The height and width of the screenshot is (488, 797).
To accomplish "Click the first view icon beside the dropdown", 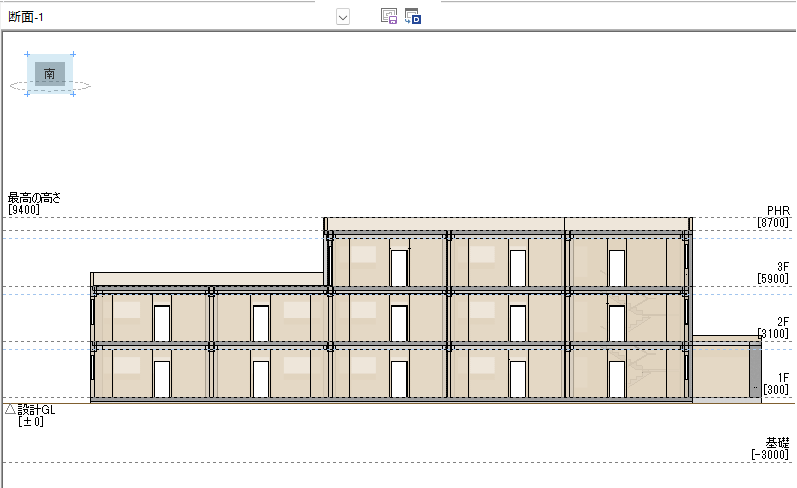I will coord(389,17).
